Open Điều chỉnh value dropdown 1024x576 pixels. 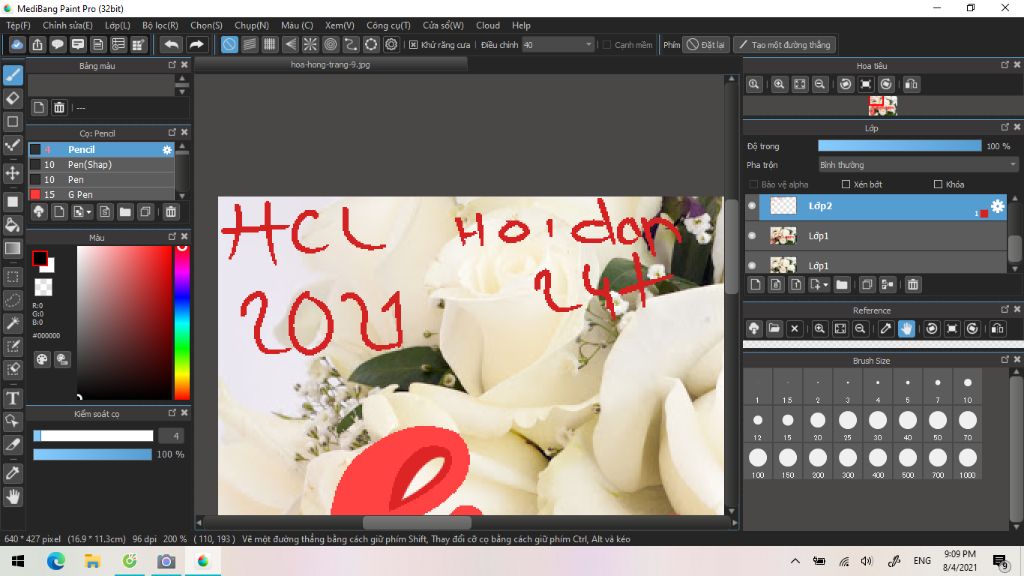click(558, 44)
